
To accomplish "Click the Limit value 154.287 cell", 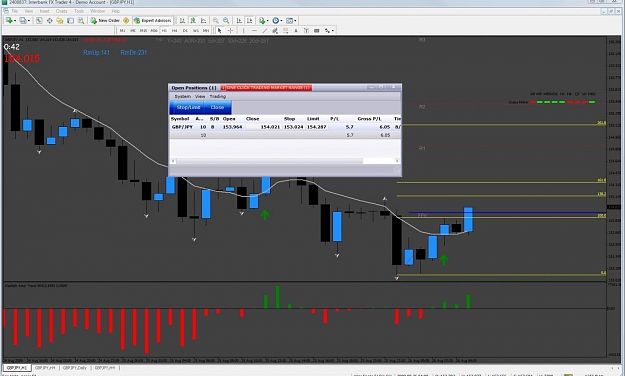I will pos(316,127).
